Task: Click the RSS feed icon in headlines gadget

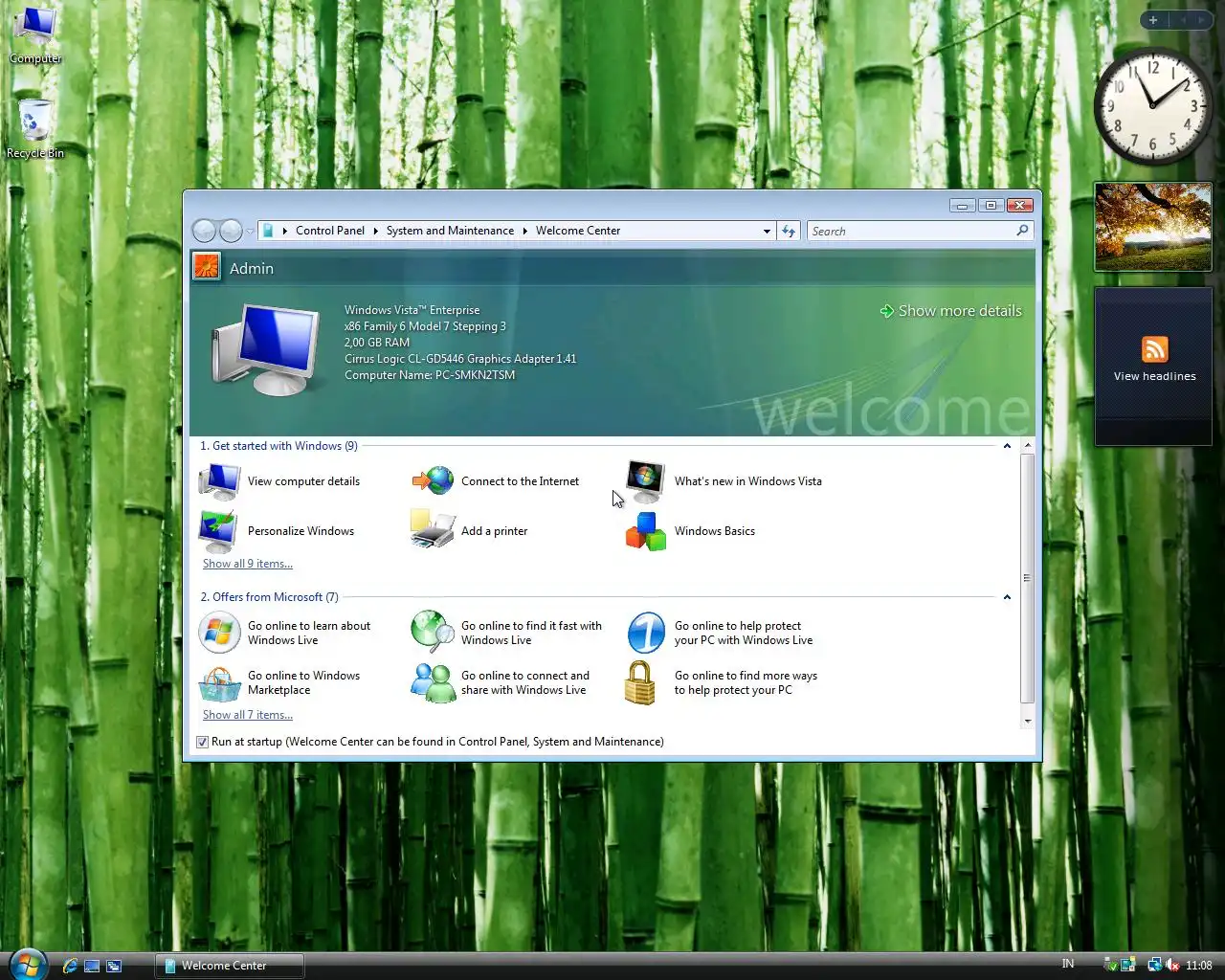Action: tap(1154, 349)
